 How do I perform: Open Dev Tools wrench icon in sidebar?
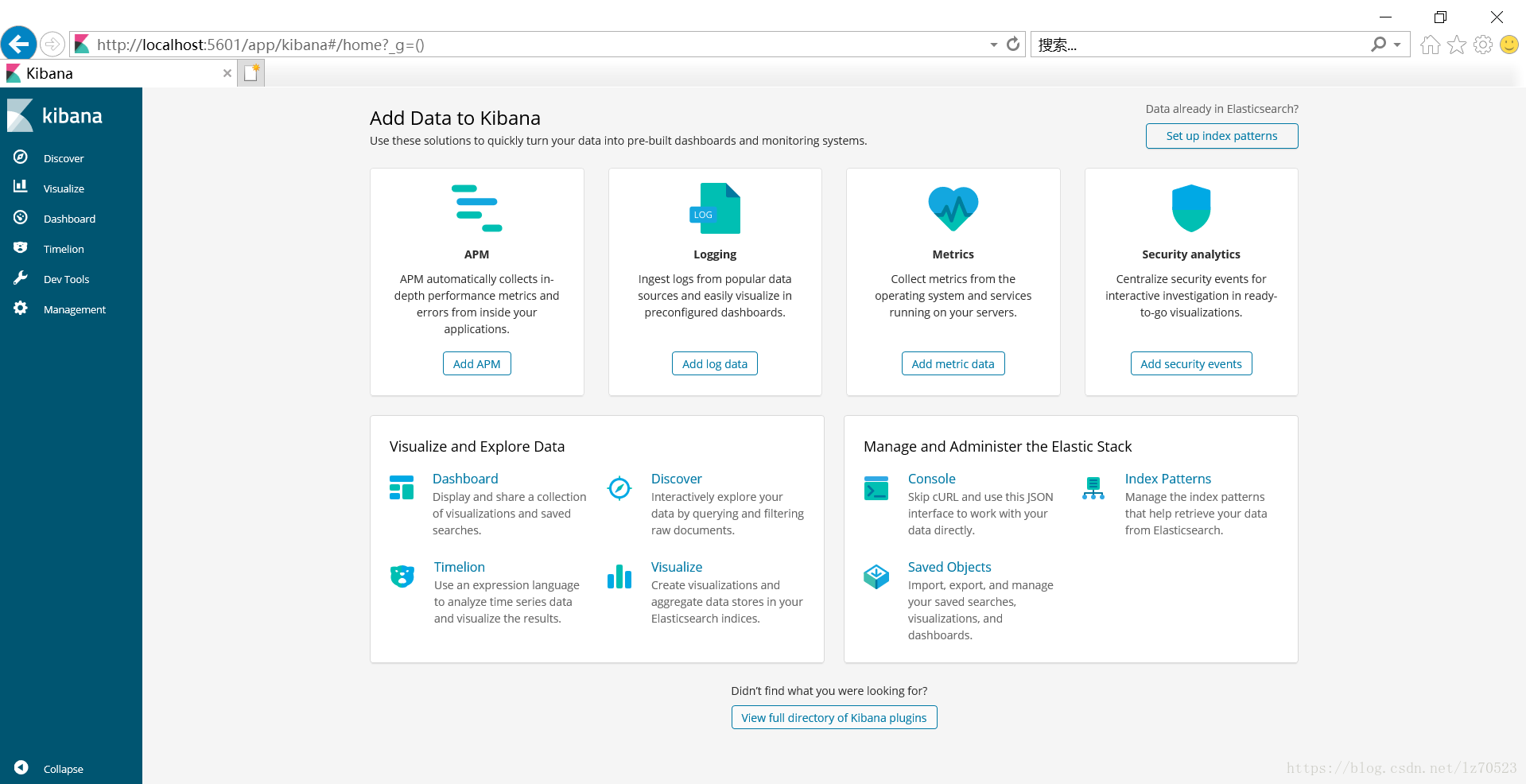21,278
